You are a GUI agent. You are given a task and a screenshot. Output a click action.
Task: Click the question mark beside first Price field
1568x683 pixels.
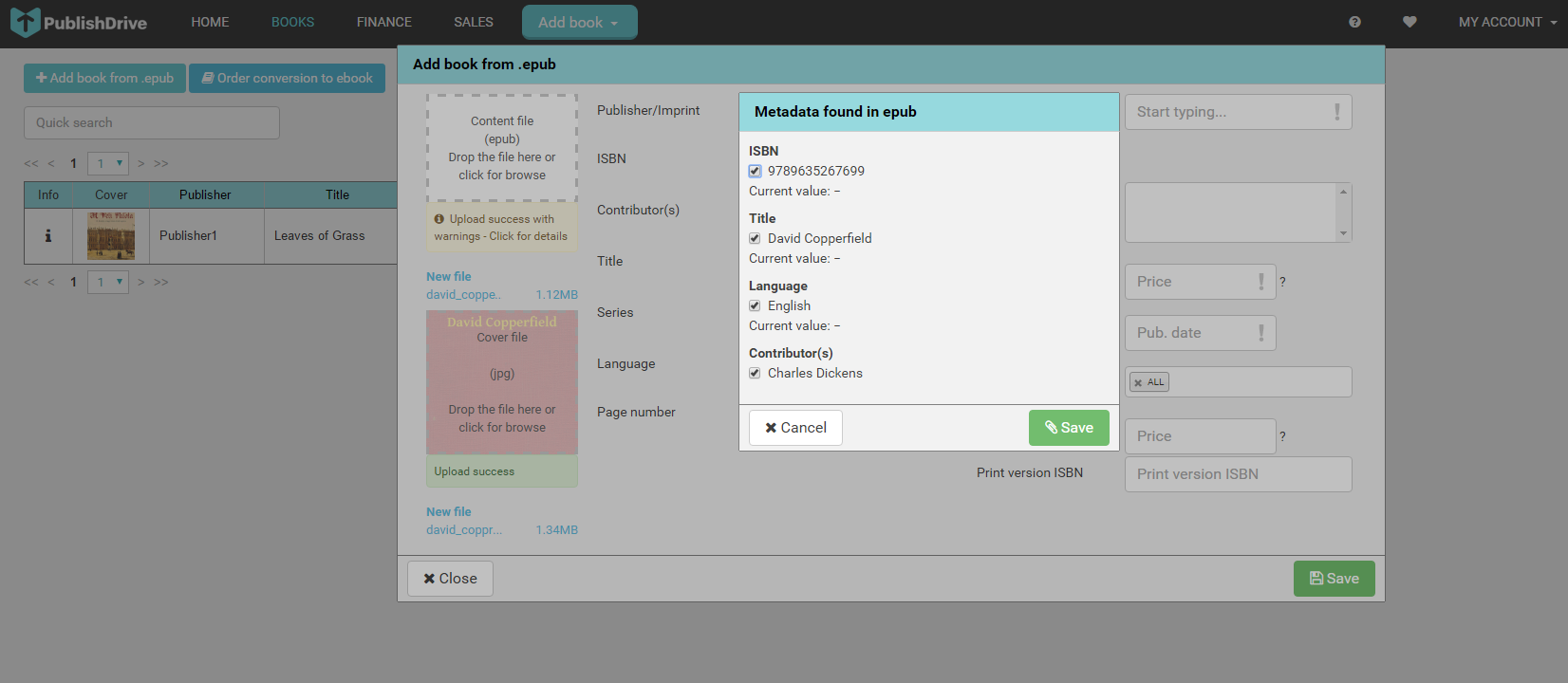pyautogui.click(x=1282, y=282)
